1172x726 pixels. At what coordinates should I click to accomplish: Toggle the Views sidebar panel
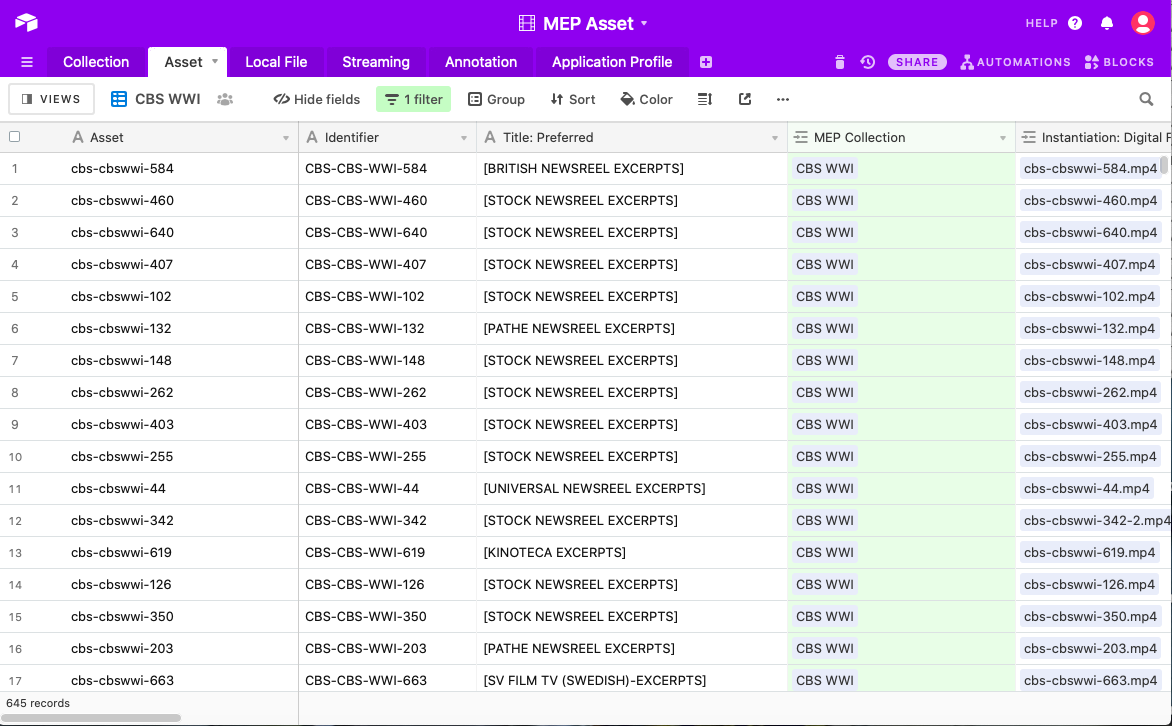[x=52, y=99]
